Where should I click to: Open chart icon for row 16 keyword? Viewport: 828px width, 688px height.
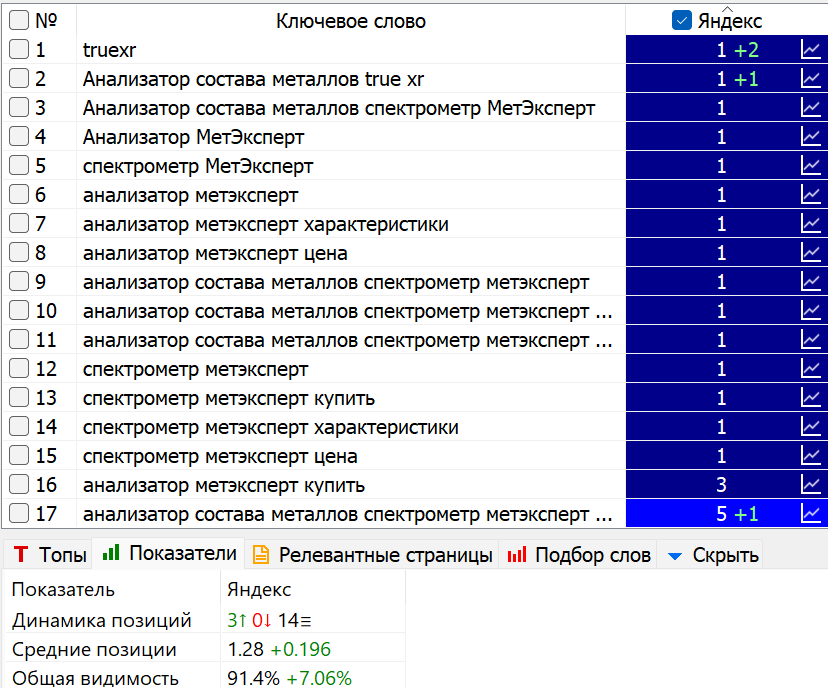click(811, 485)
